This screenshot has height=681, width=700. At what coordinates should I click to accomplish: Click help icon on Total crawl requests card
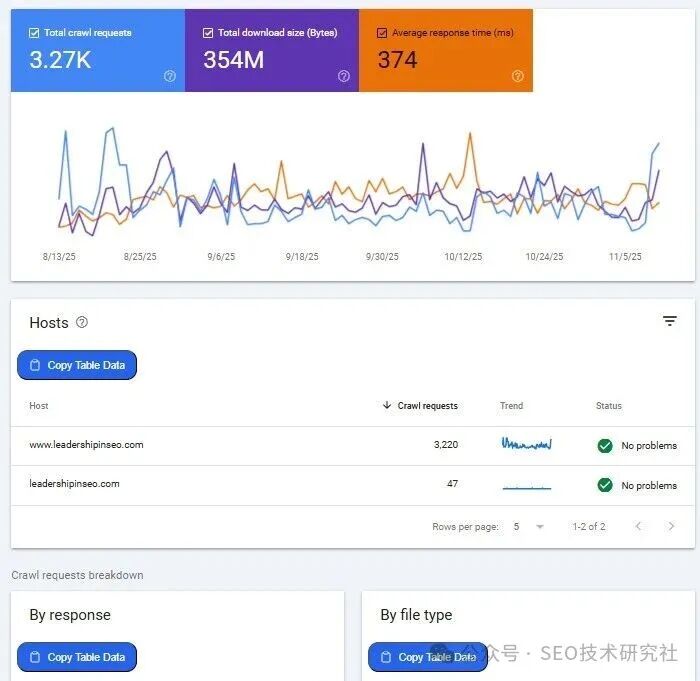170,76
